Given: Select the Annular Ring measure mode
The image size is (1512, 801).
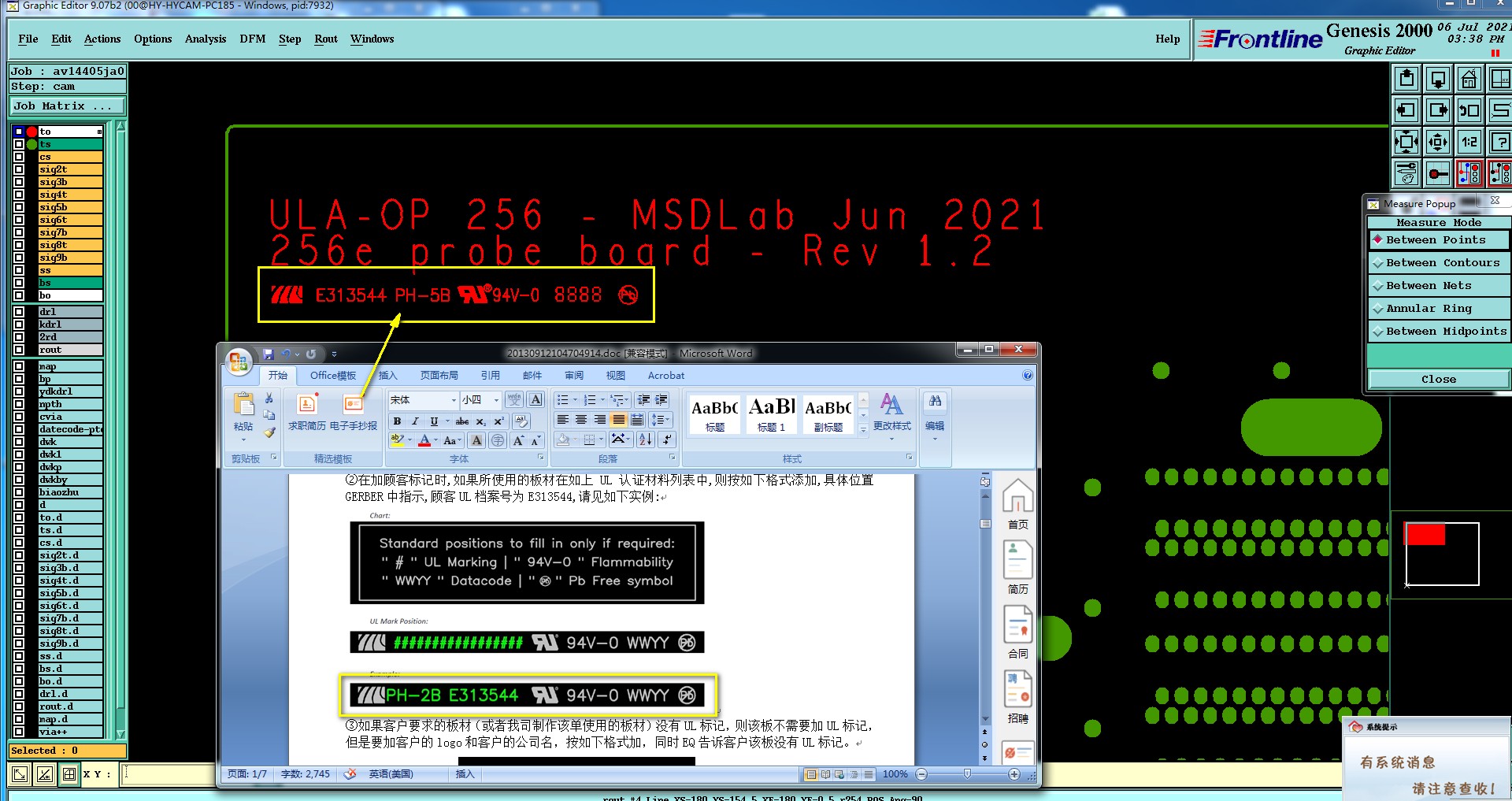Looking at the screenshot, I should pyautogui.click(x=1439, y=308).
